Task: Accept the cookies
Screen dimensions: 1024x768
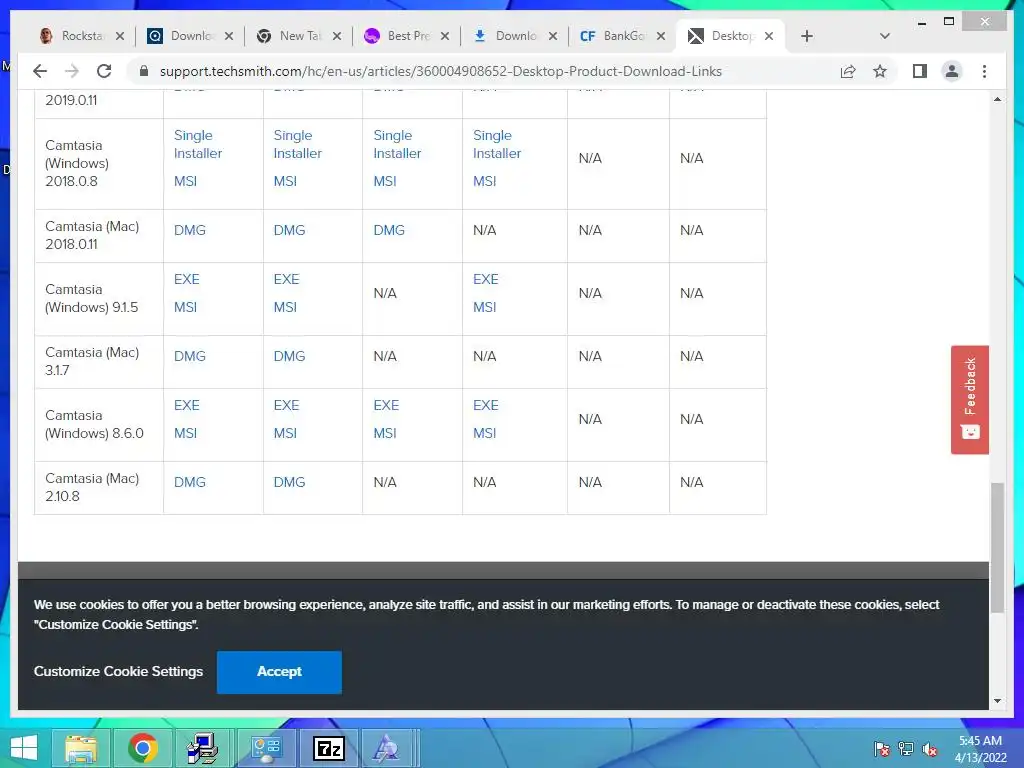Action: tap(279, 672)
